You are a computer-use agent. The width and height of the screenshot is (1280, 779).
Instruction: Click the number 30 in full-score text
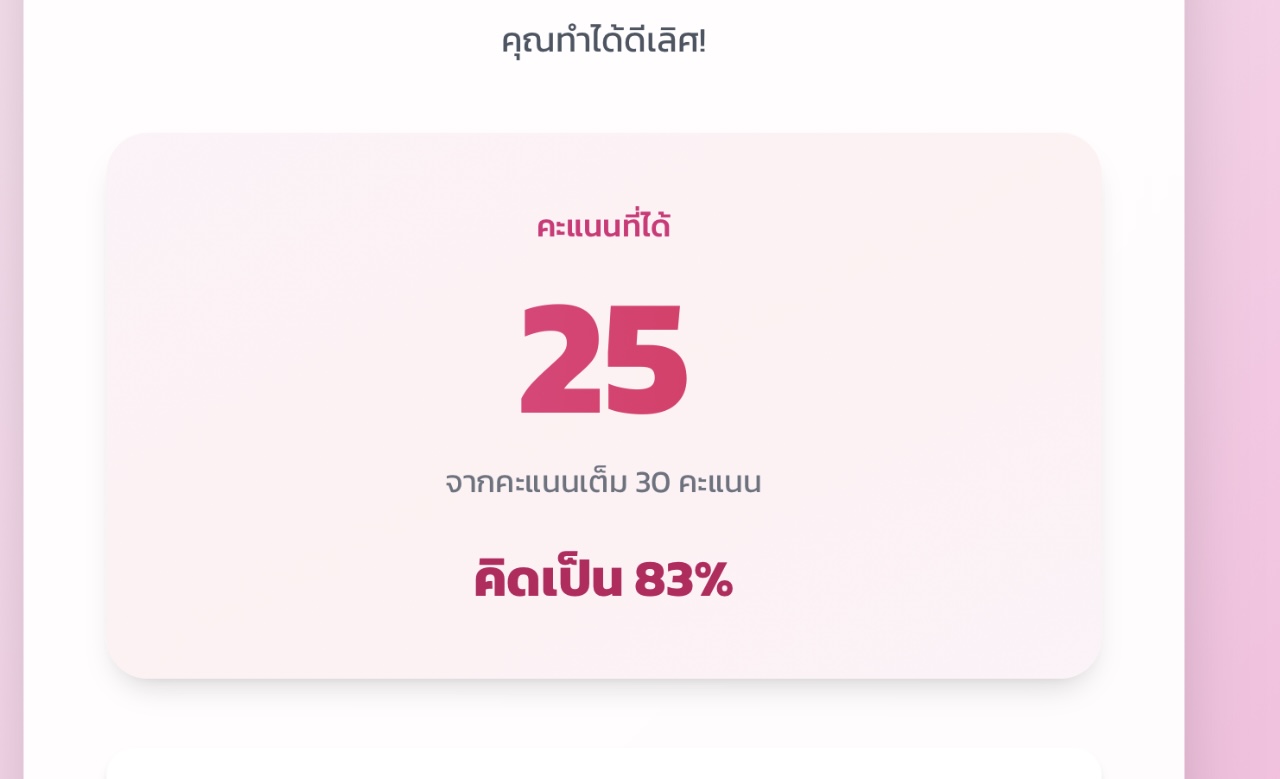coord(652,483)
